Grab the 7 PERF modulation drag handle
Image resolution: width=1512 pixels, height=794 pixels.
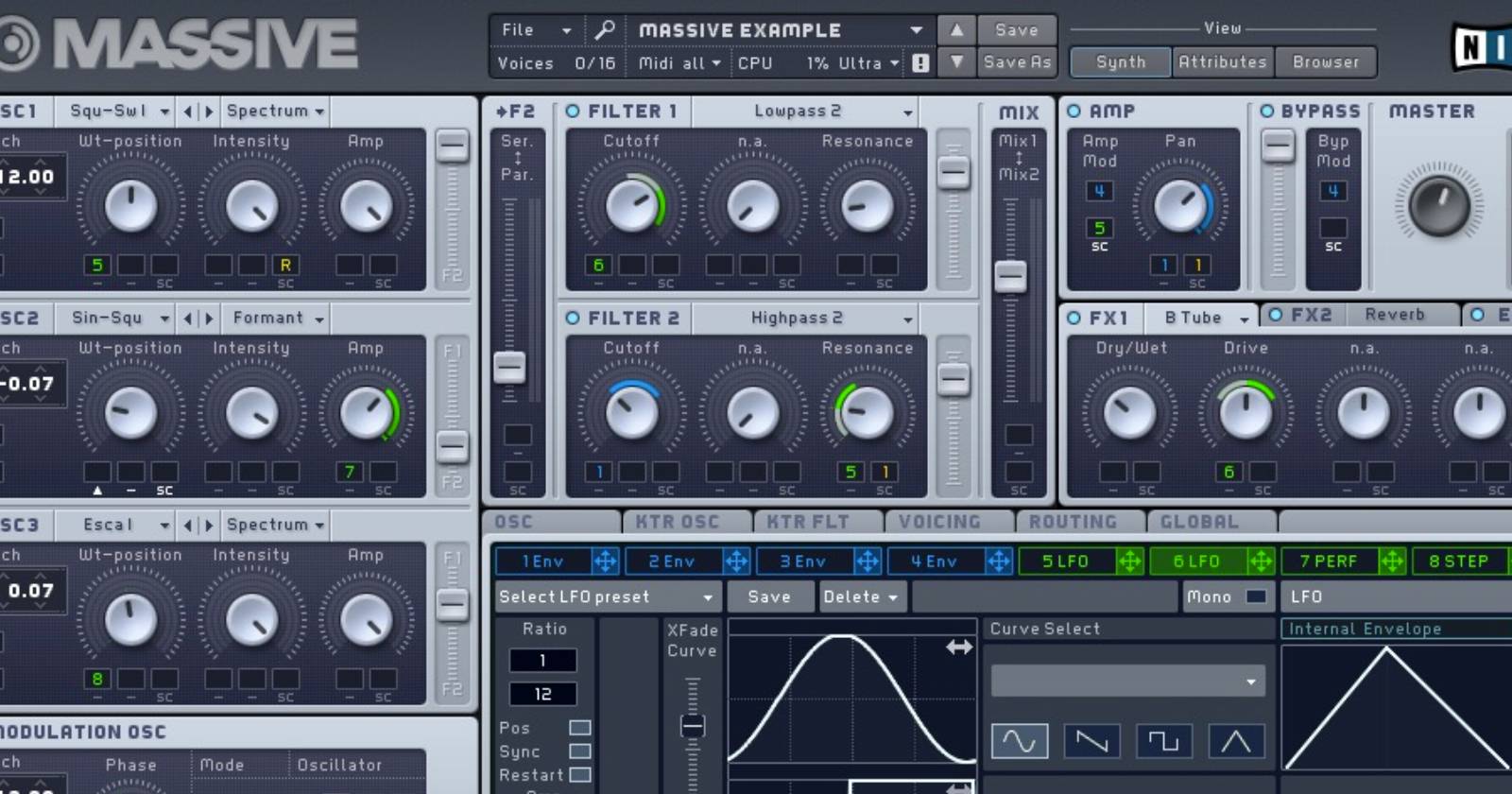[x=1392, y=561]
